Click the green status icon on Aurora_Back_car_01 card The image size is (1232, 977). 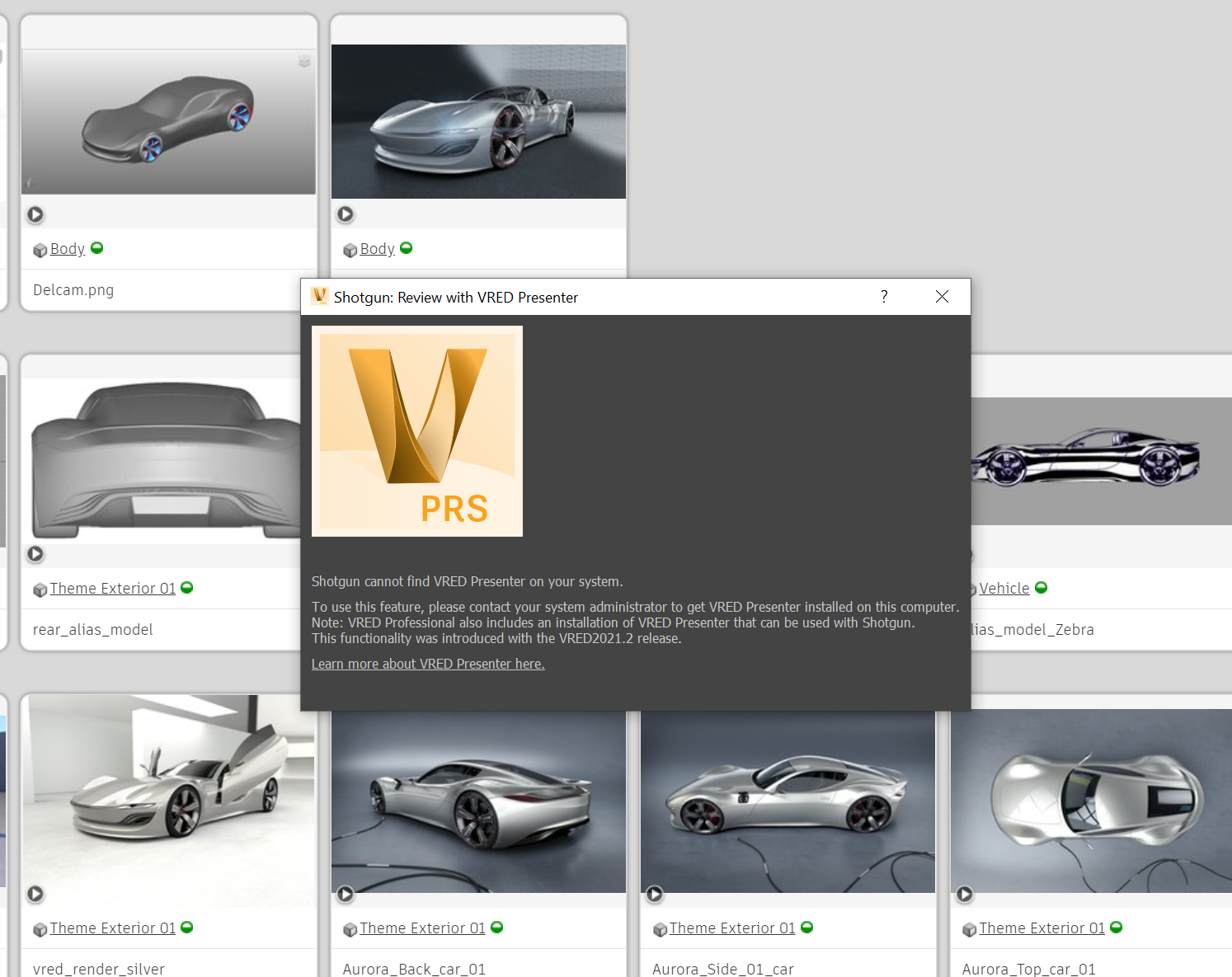(497, 927)
